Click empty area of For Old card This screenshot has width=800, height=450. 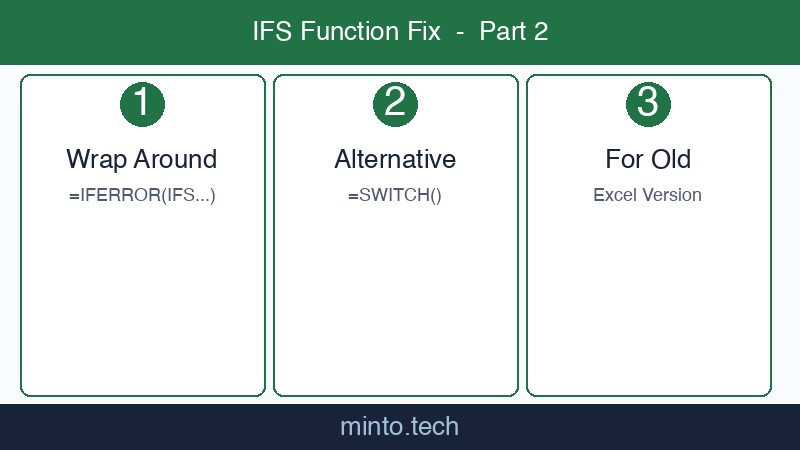click(648, 300)
